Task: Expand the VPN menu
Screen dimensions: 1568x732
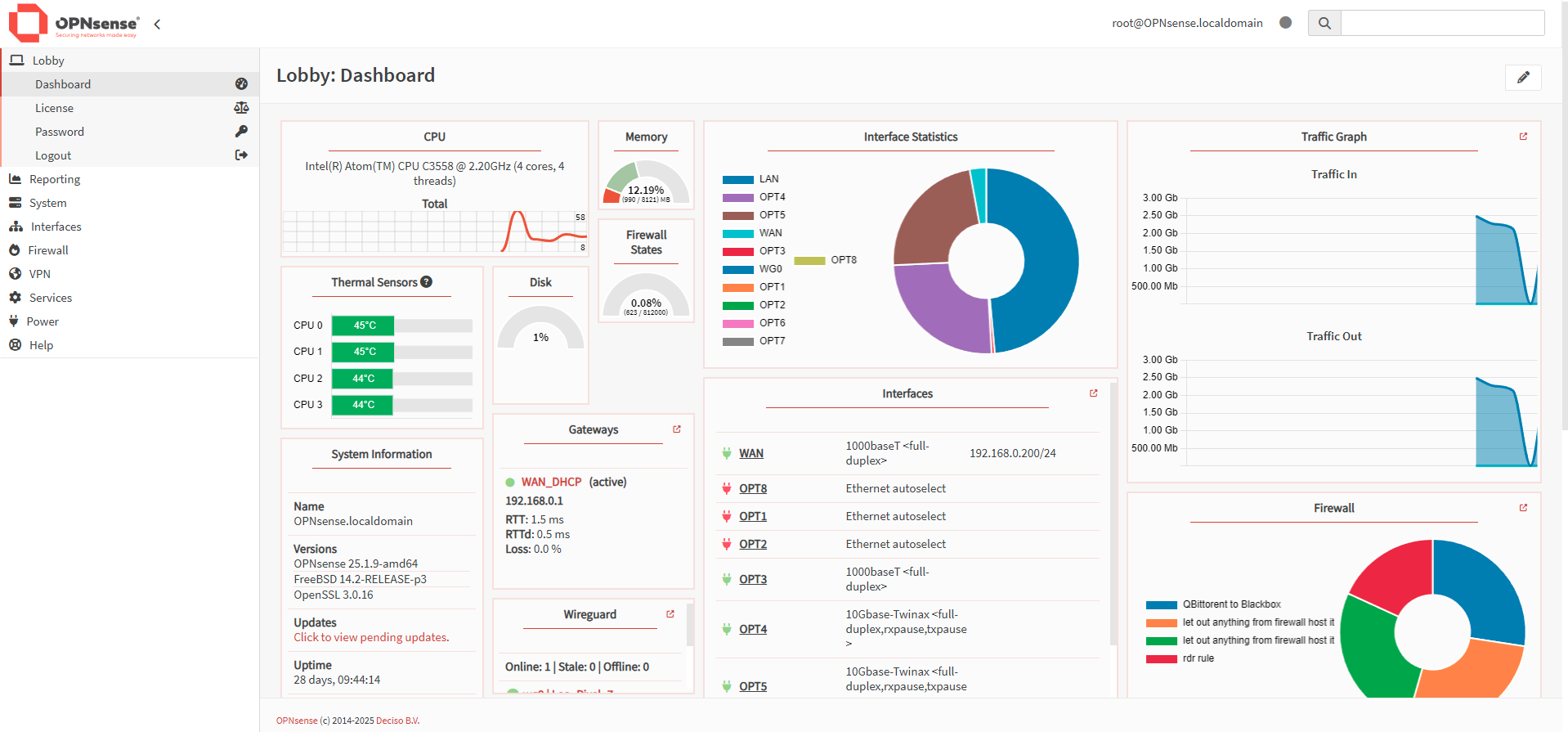Action: tap(130, 274)
